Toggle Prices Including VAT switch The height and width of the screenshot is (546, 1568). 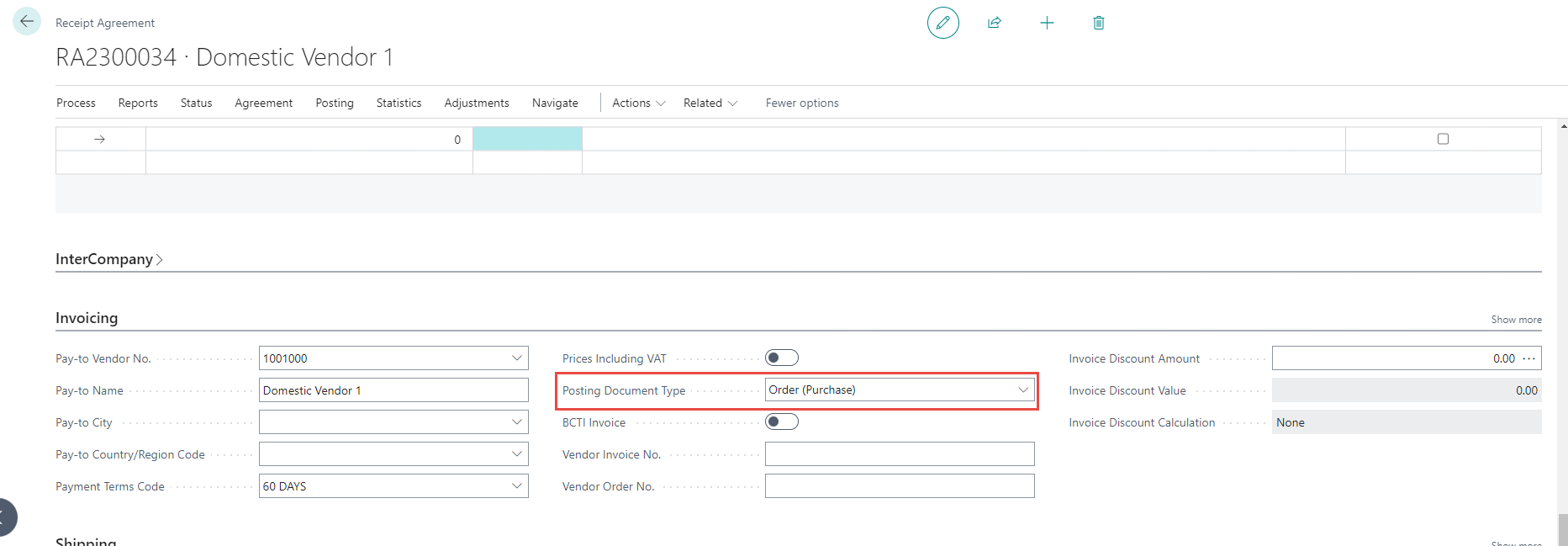point(781,358)
